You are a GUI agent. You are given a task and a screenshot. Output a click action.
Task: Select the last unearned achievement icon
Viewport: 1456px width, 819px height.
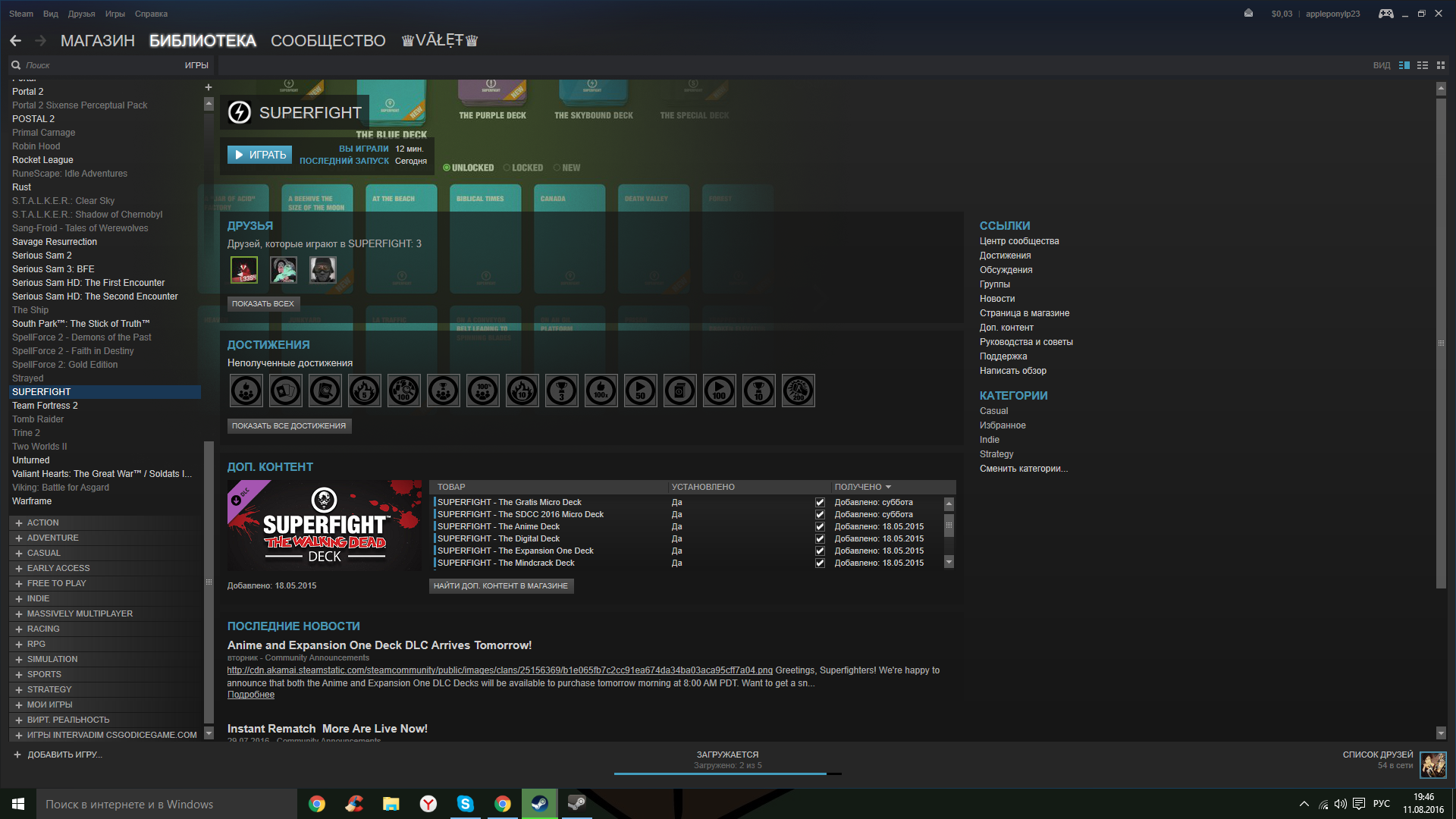pos(799,391)
